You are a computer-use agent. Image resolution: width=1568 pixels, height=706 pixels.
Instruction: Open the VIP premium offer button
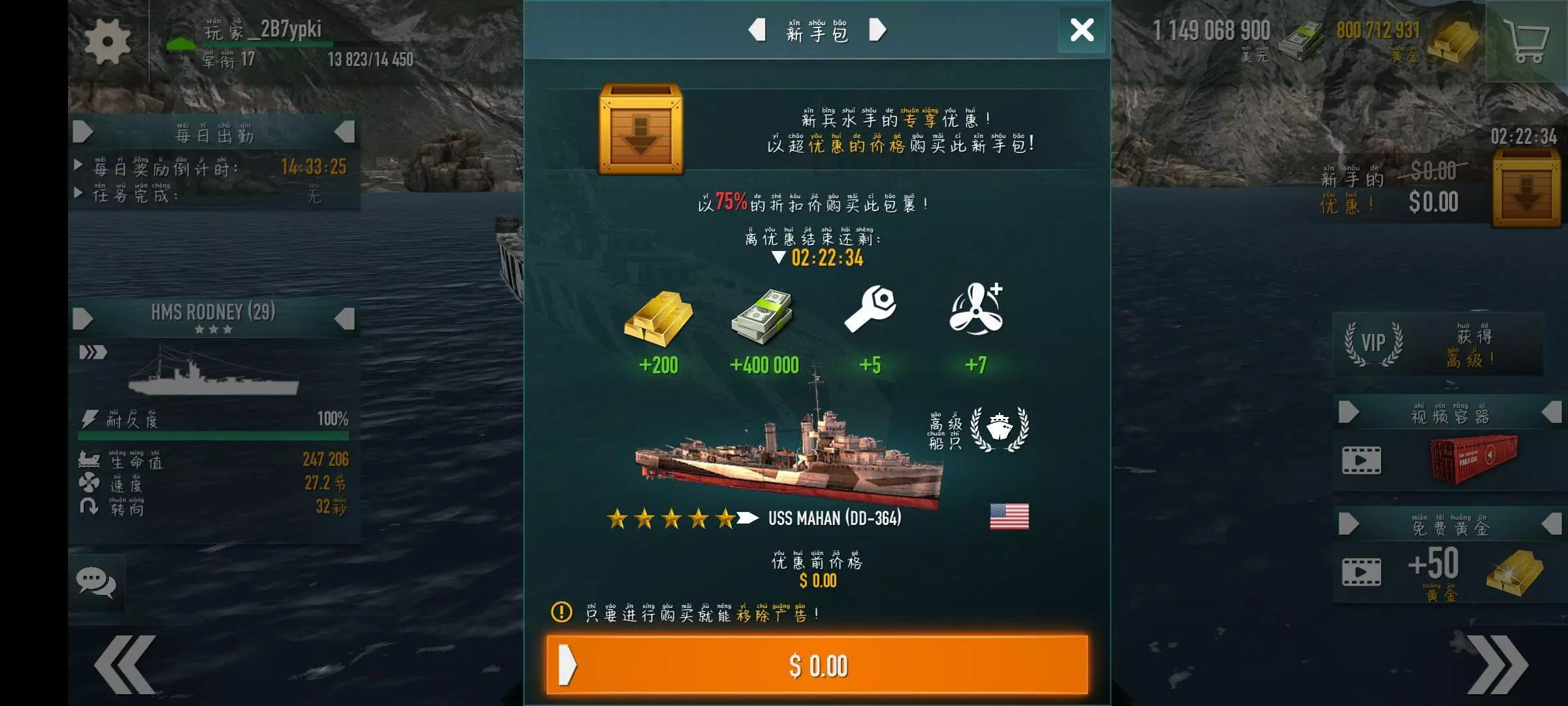point(1439,344)
